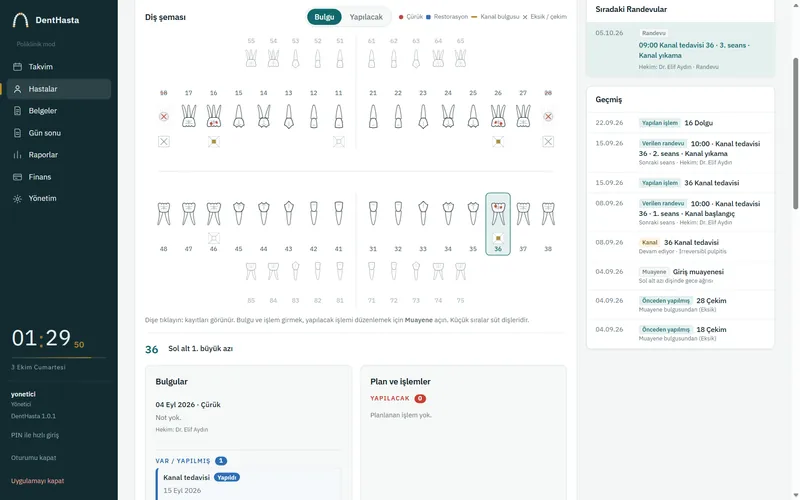Select tooth 41 lower incisor
This screenshot has width=800, height=500.
(338, 213)
